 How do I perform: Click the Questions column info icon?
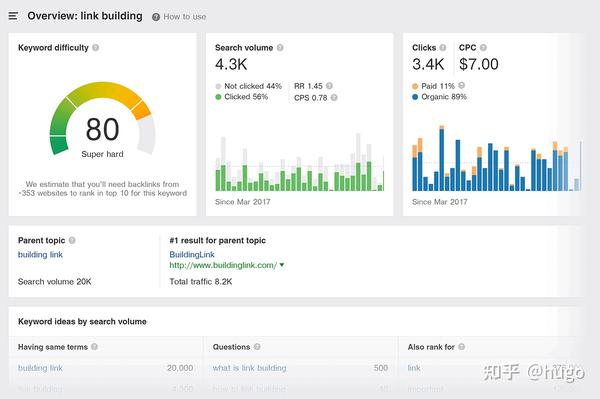click(x=257, y=347)
